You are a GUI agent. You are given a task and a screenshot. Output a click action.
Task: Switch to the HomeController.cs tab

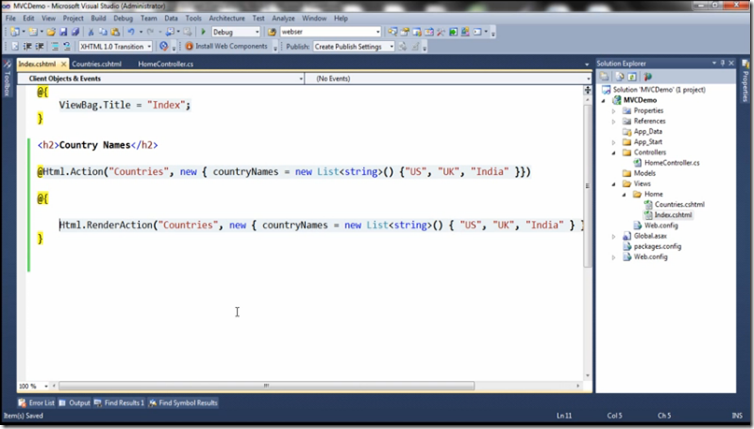[166, 63]
